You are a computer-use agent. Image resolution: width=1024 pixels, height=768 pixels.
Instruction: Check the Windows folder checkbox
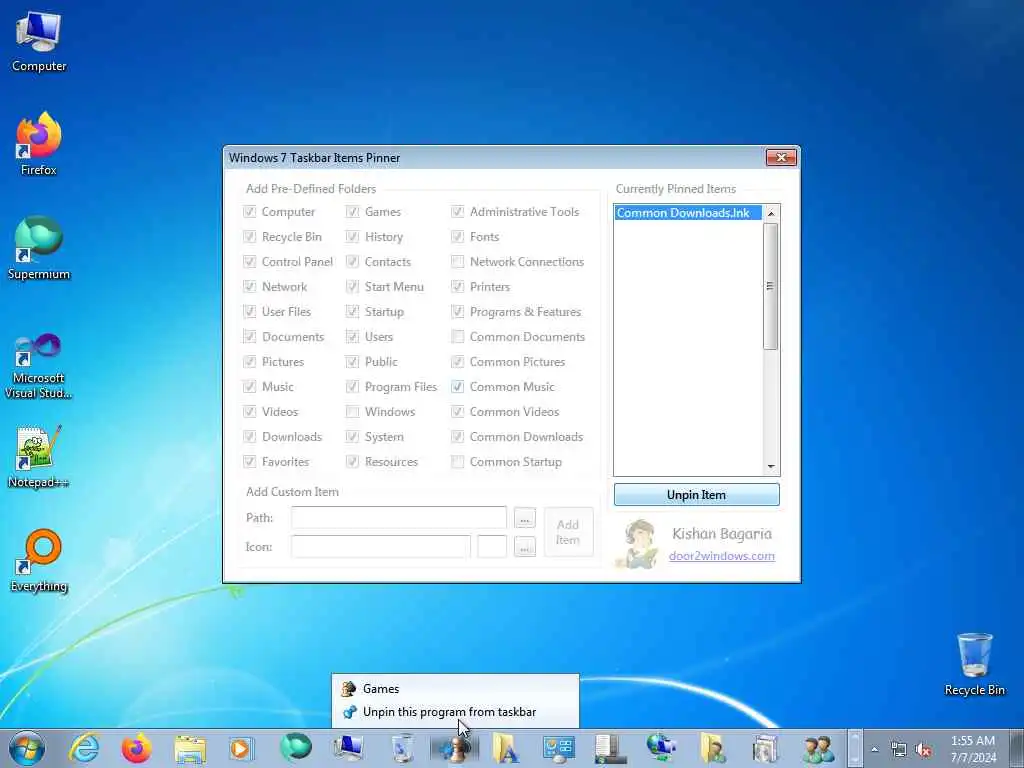pos(353,412)
